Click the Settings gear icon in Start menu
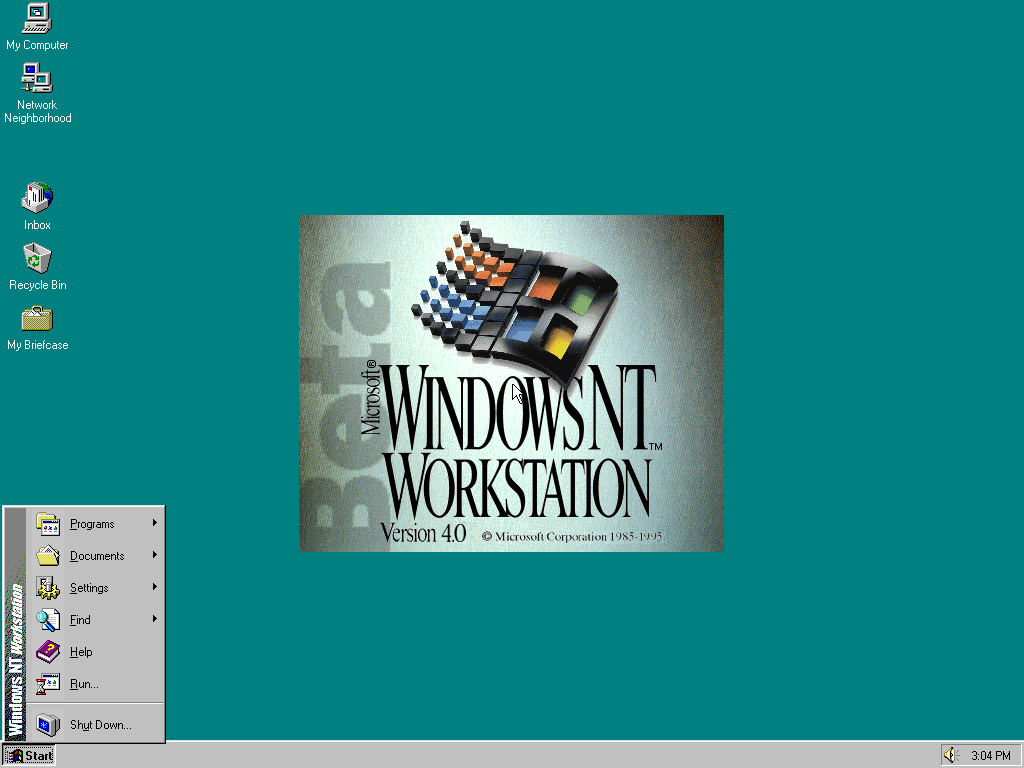 (48, 588)
